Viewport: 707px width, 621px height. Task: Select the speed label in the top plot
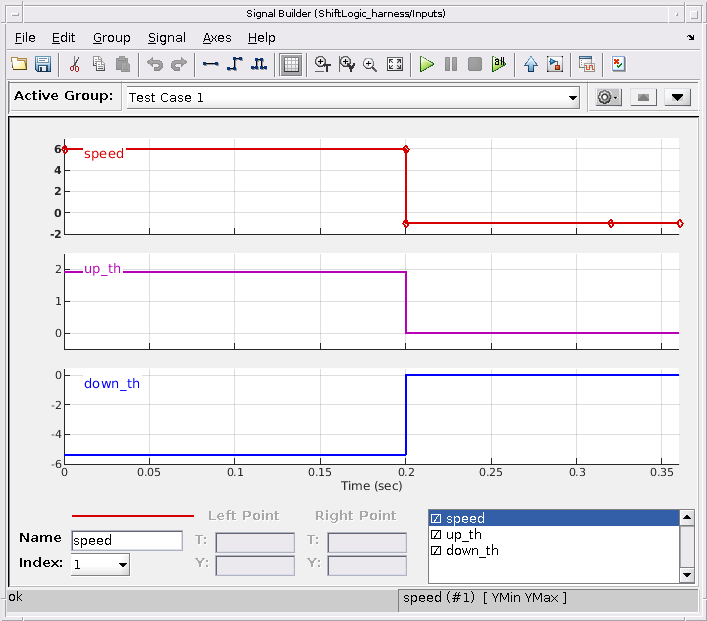[x=104, y=153]
